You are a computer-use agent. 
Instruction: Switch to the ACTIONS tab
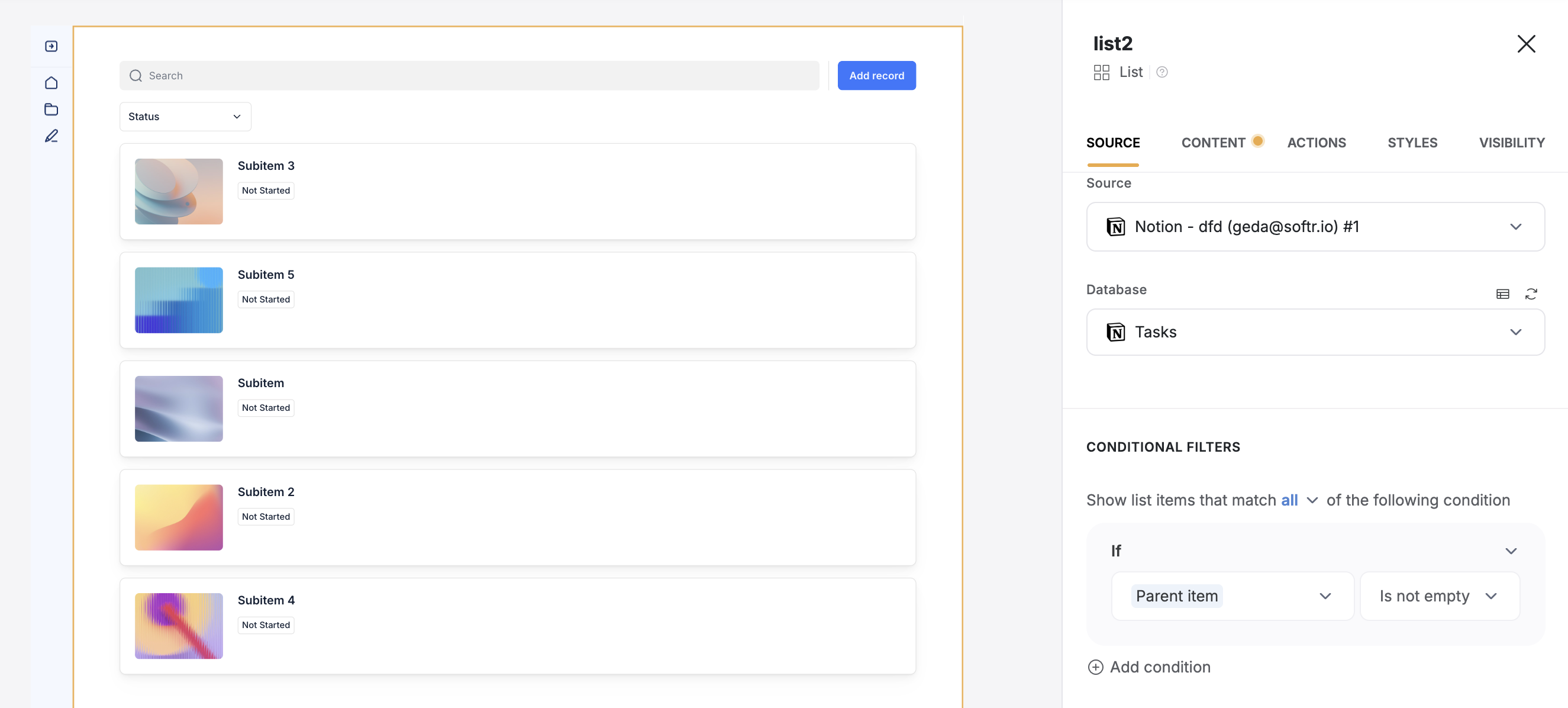click(1316, 143)
